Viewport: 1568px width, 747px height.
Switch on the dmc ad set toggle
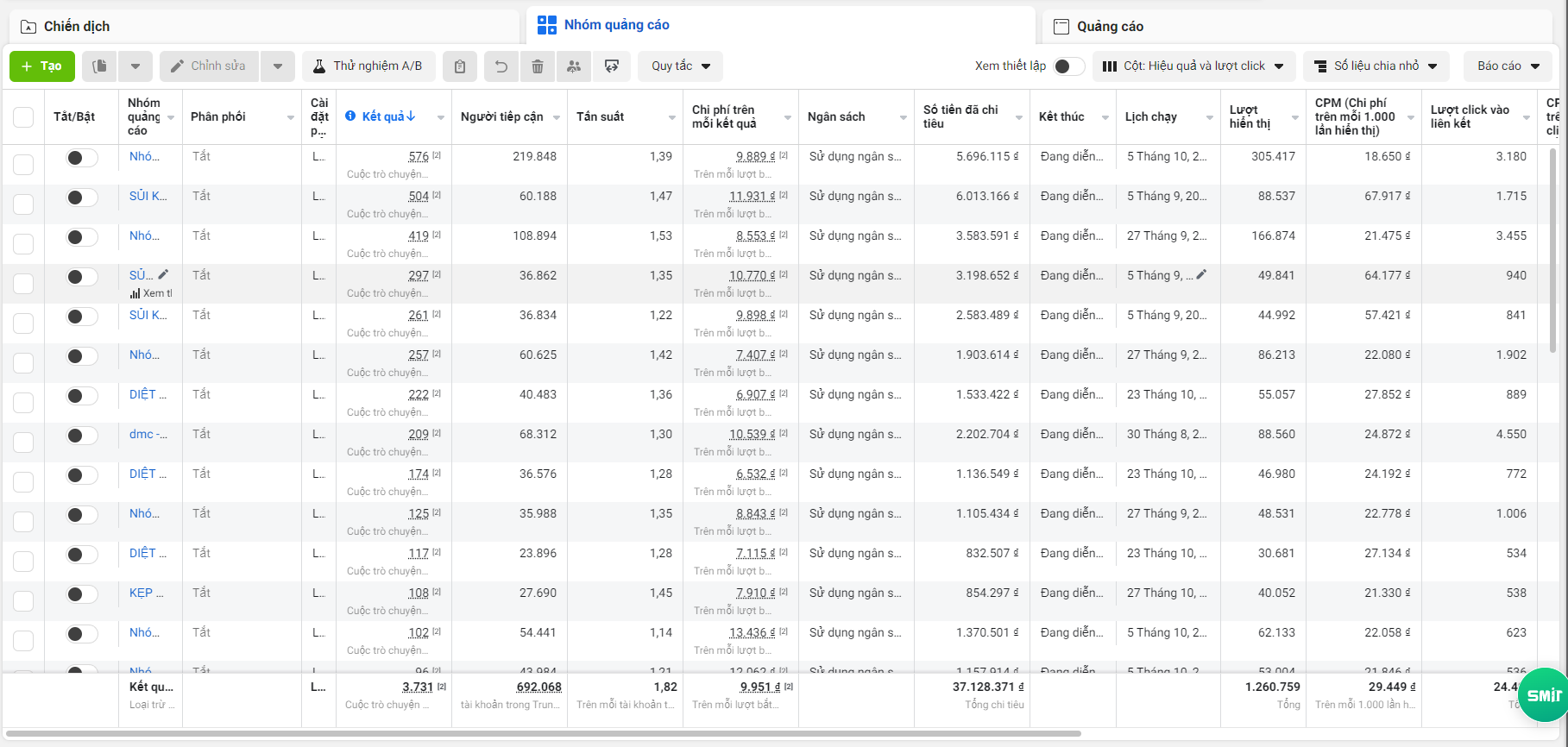(82, 436)
